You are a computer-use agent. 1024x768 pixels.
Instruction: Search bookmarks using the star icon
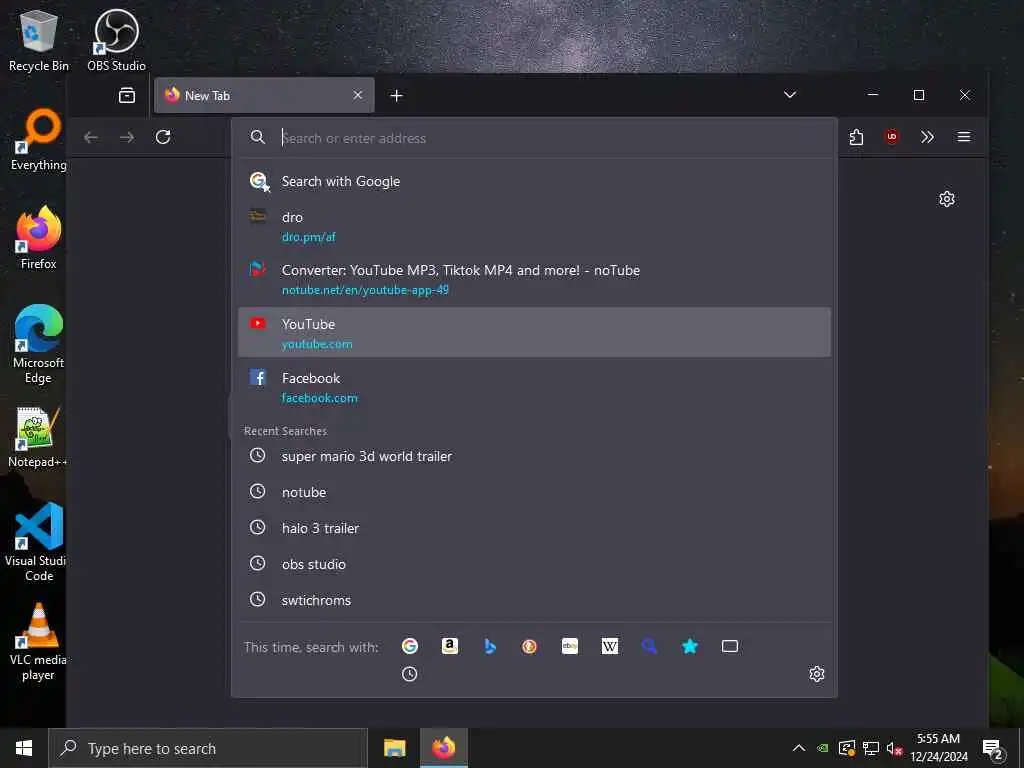690,646
